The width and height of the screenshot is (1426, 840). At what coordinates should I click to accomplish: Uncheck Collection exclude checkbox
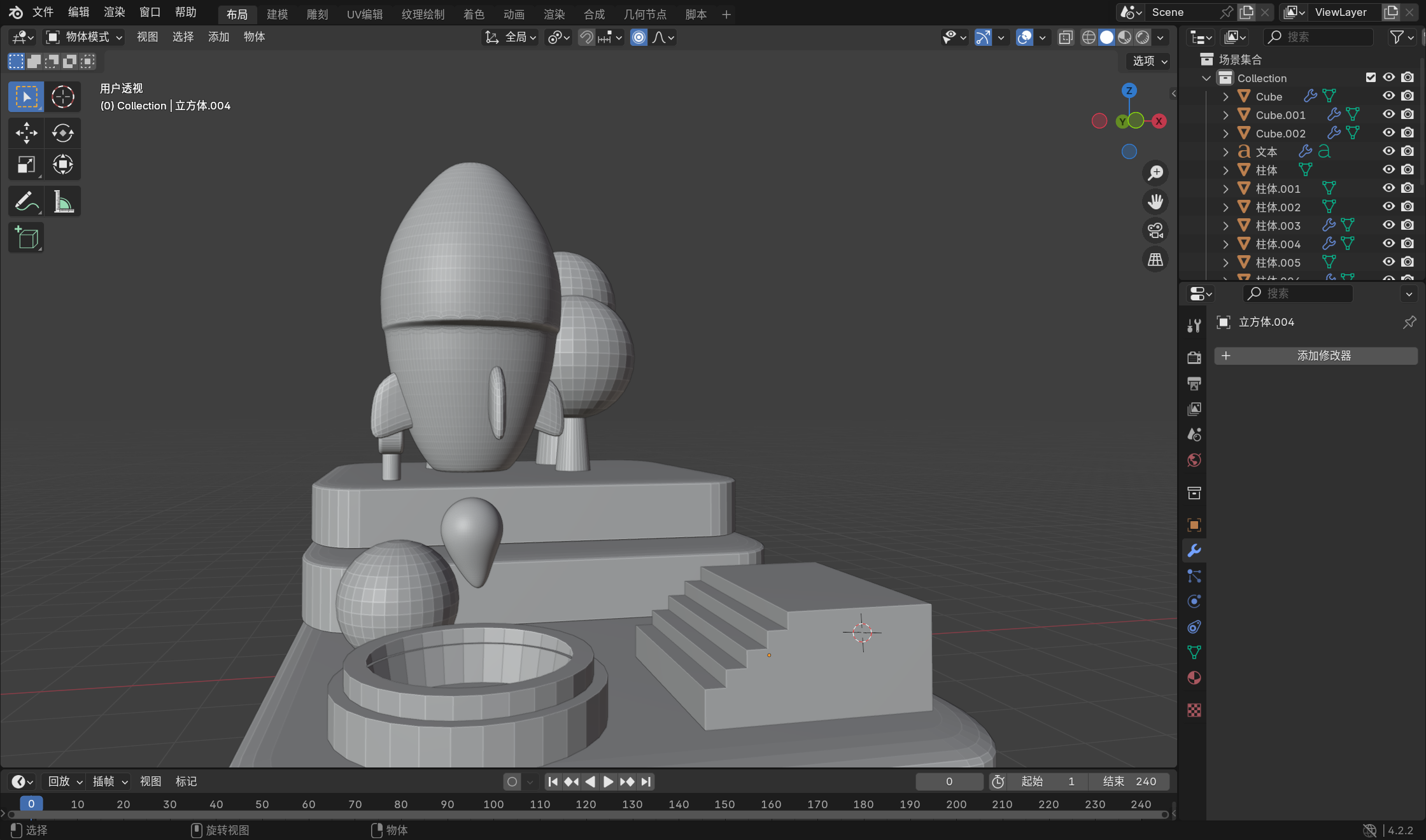point(1371,78)
